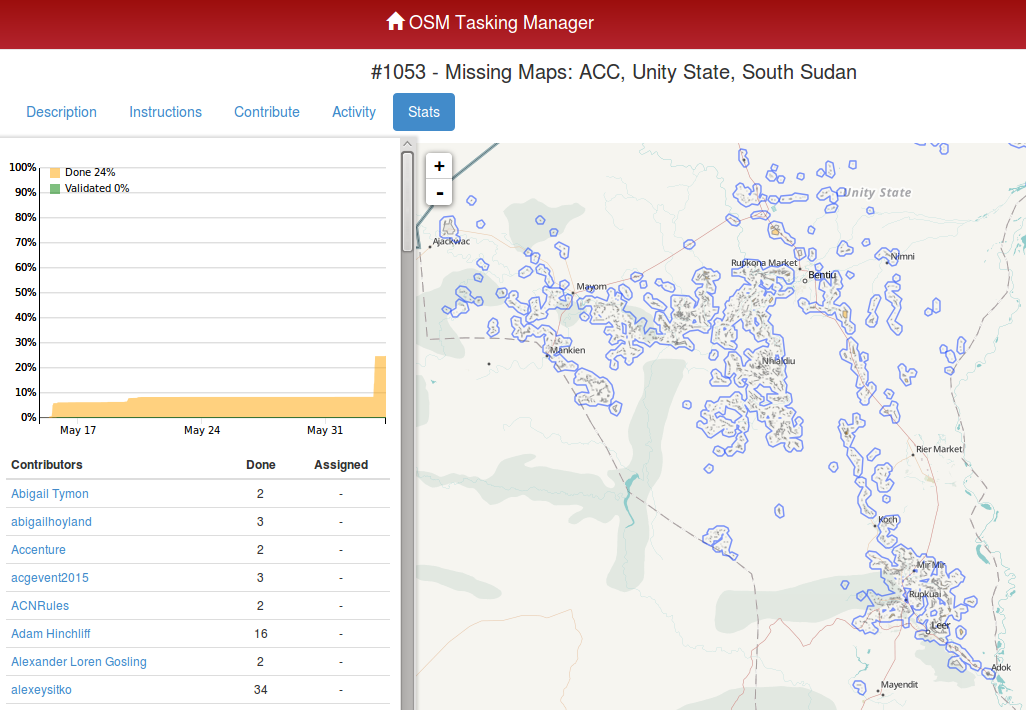
Task: Open contributor alexeysitko
Action: click(x=41, y=690)
